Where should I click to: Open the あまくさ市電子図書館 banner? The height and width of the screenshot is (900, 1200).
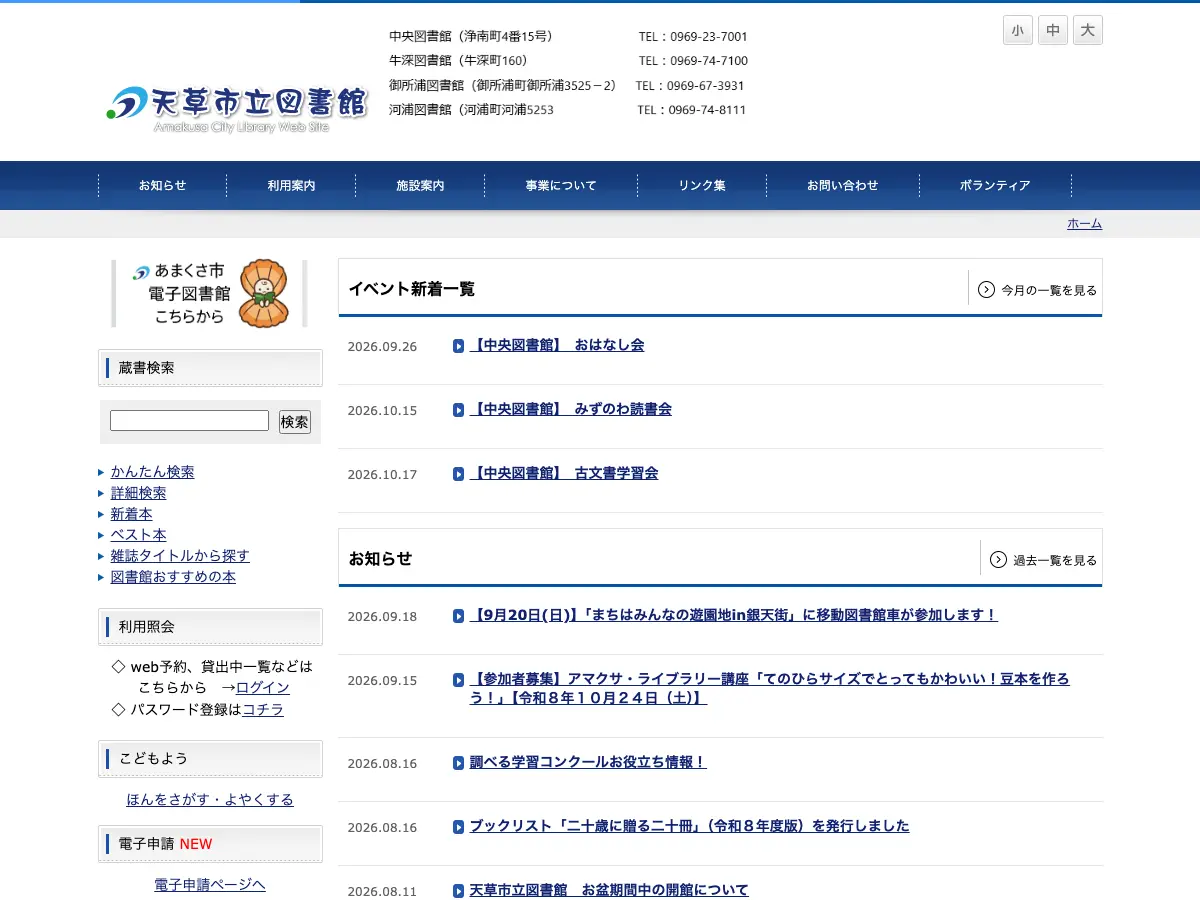(209, 294)
